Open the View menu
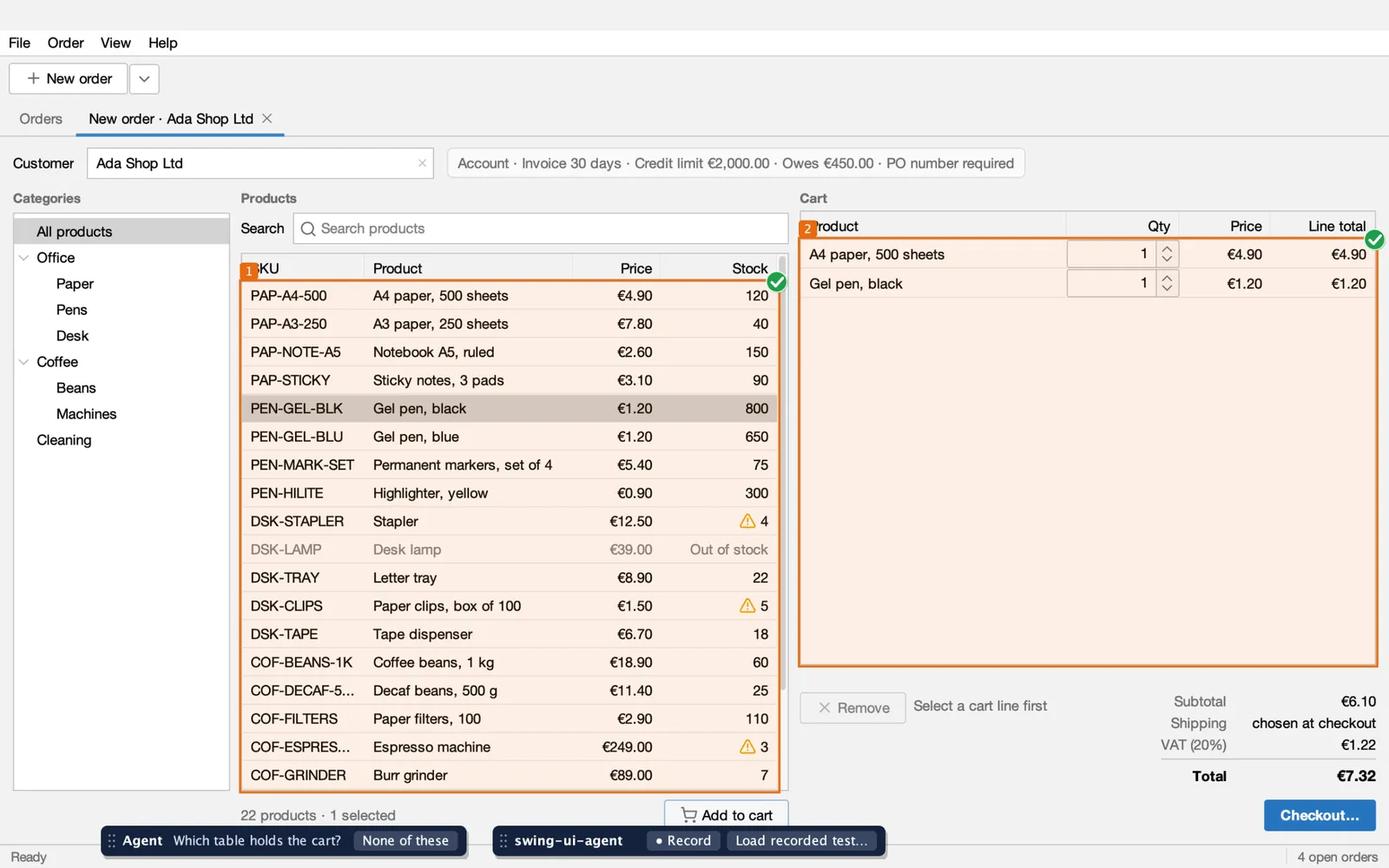The image size is (1389, 868). (x=115, y=43)
